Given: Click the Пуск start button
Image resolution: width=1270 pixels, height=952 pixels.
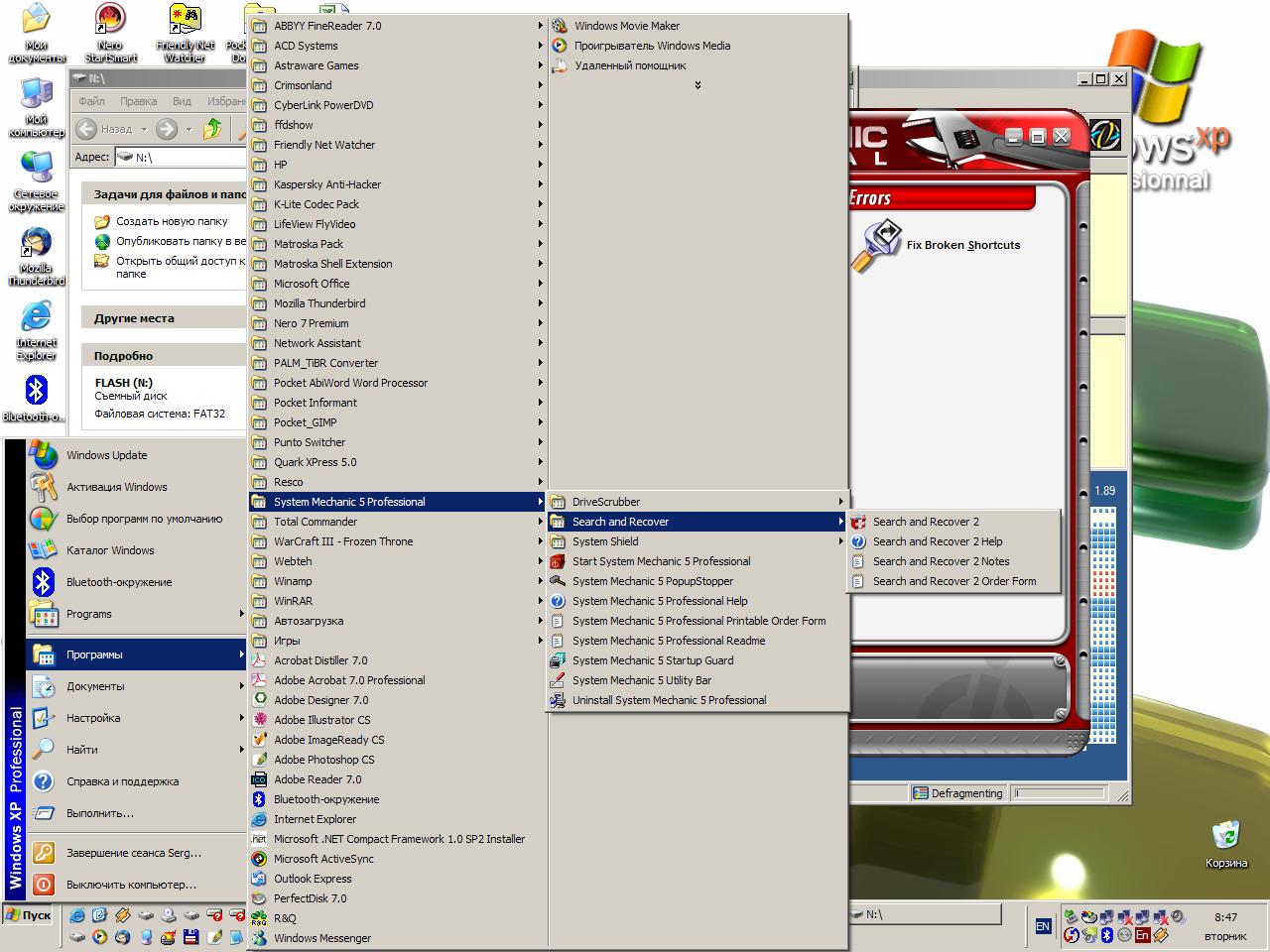Looking at the screenshot, I should tap(28, 914).
